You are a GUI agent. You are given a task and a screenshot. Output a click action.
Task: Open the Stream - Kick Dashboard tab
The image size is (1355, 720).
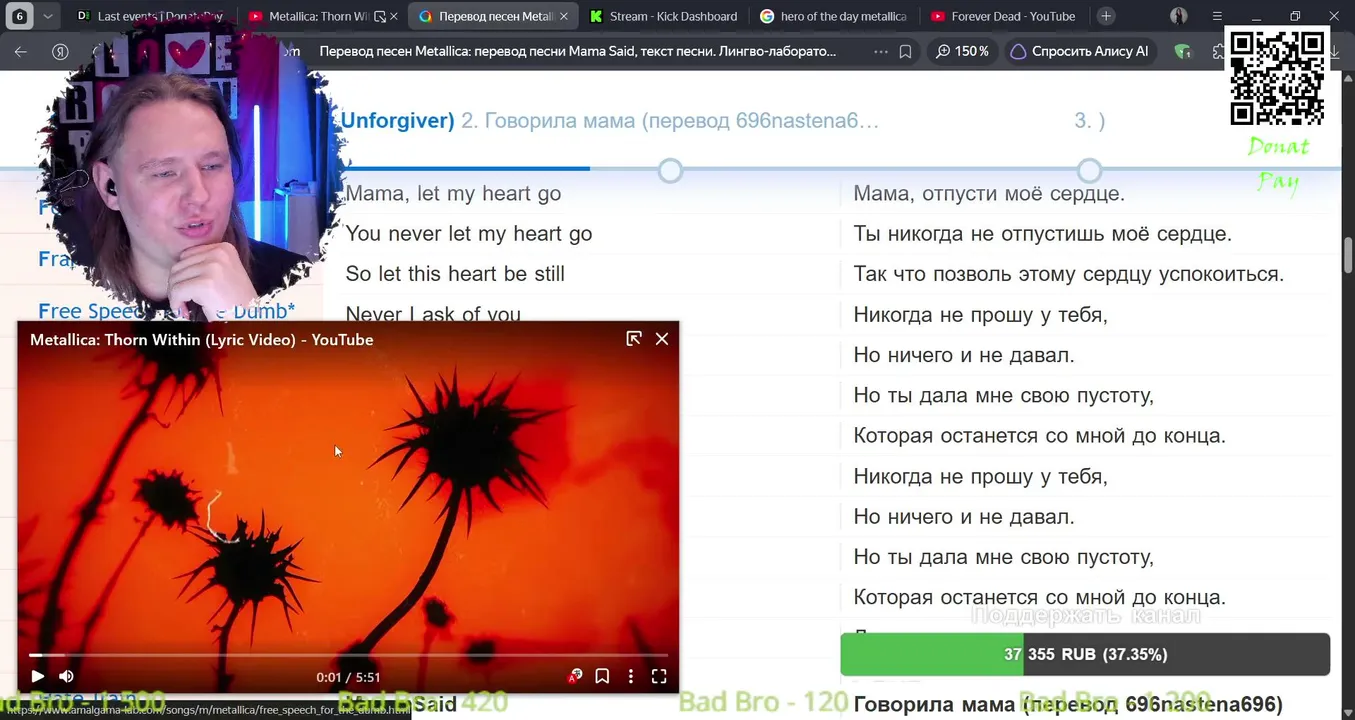(663, 16)
